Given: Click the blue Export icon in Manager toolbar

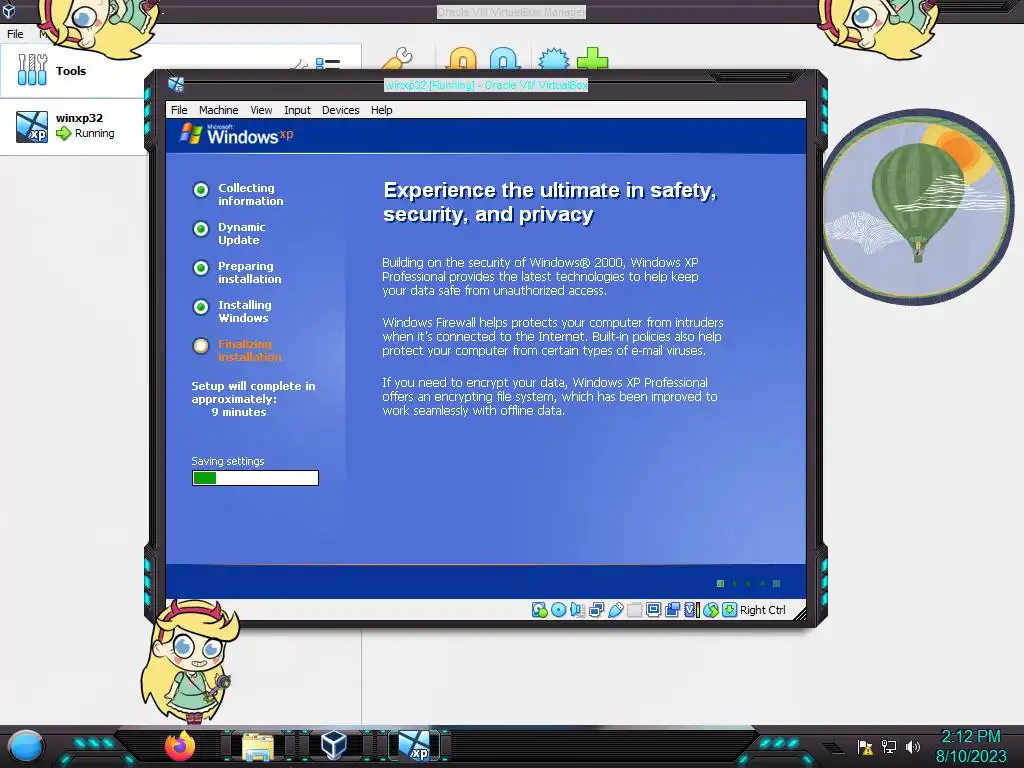Looking at the screenshot, I should pos(505,59).
